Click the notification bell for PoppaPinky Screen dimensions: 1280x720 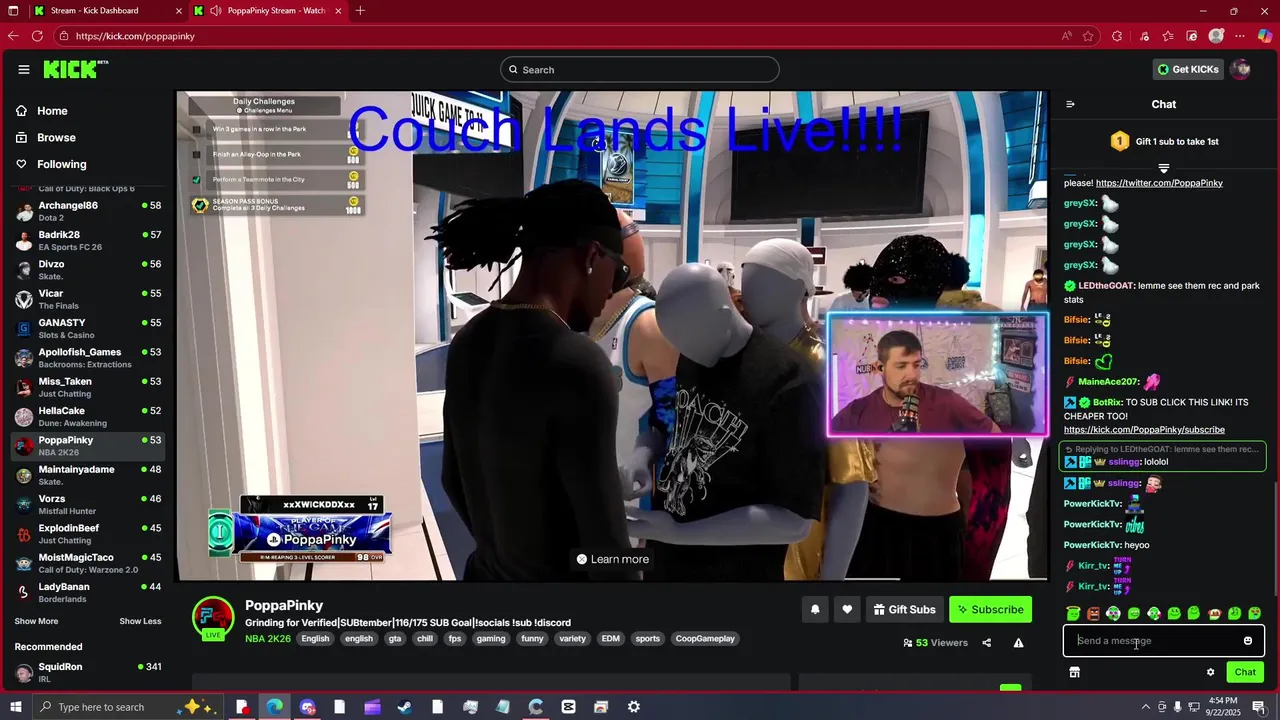[x=815, y=609]
